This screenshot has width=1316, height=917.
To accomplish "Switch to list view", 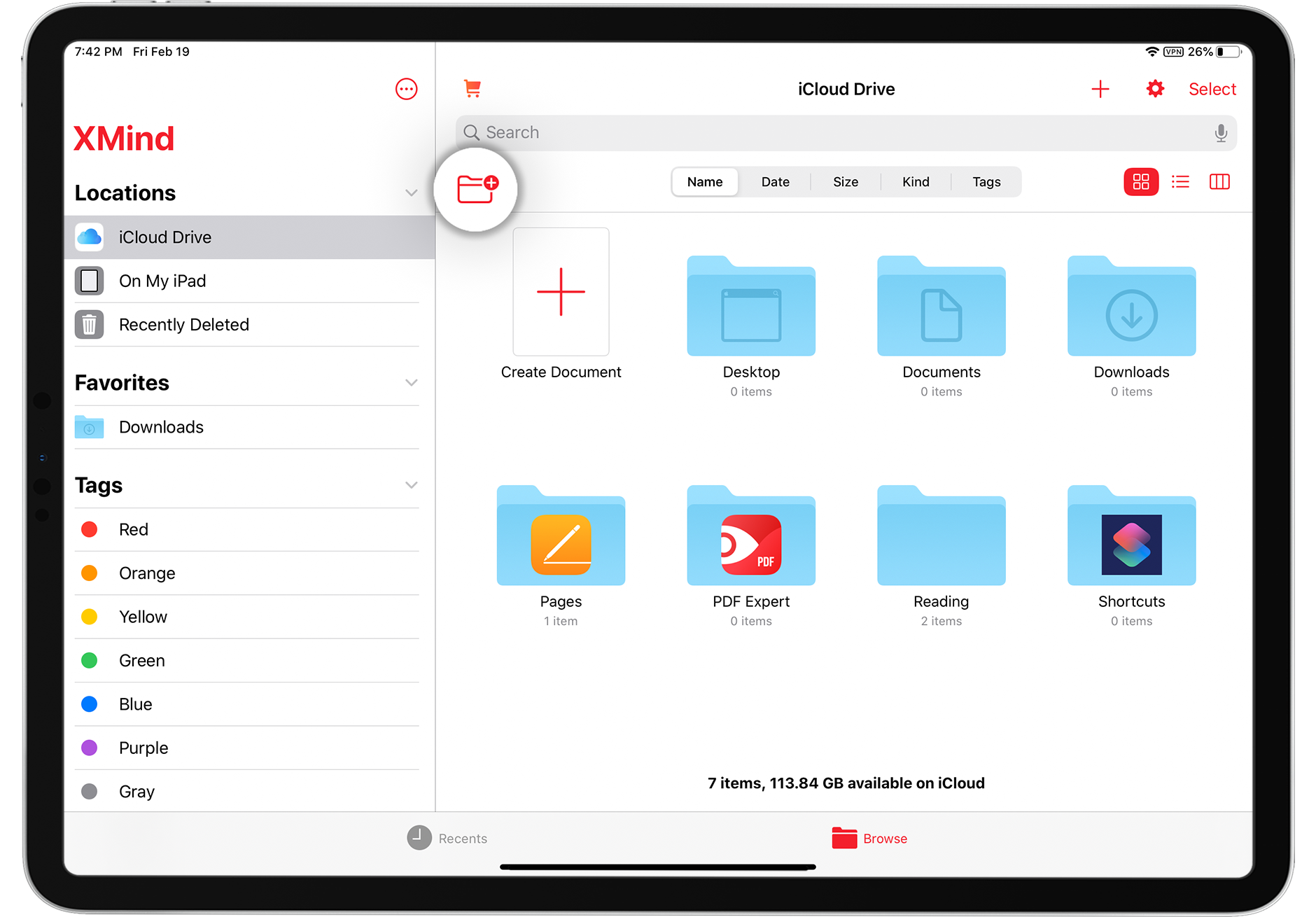I will (x=1180, y=182).
